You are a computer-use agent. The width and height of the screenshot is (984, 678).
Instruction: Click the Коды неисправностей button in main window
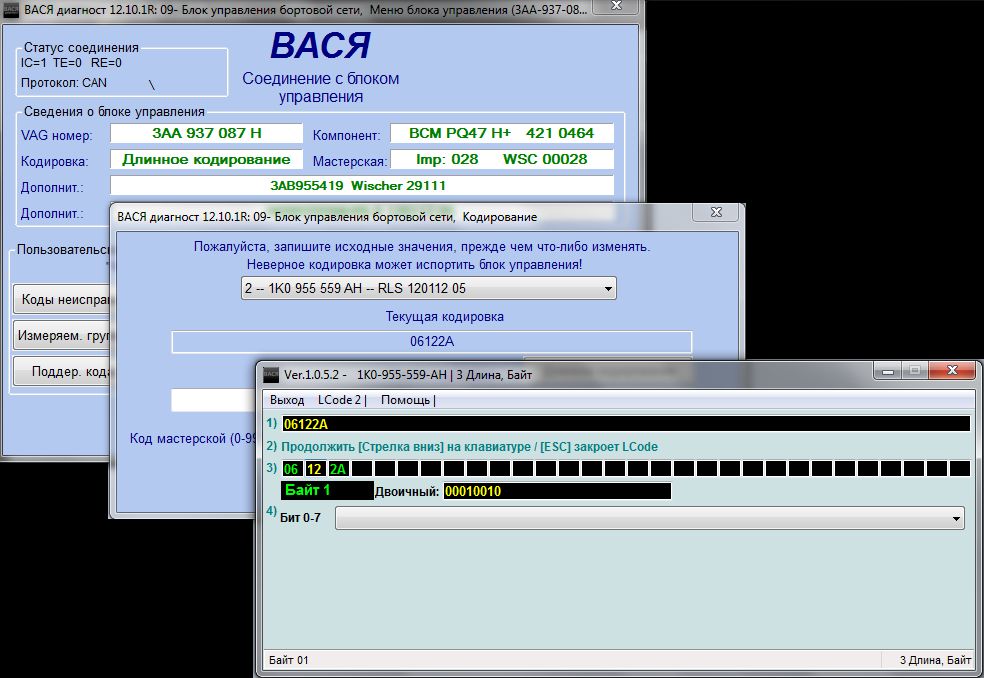click(62, 299)
